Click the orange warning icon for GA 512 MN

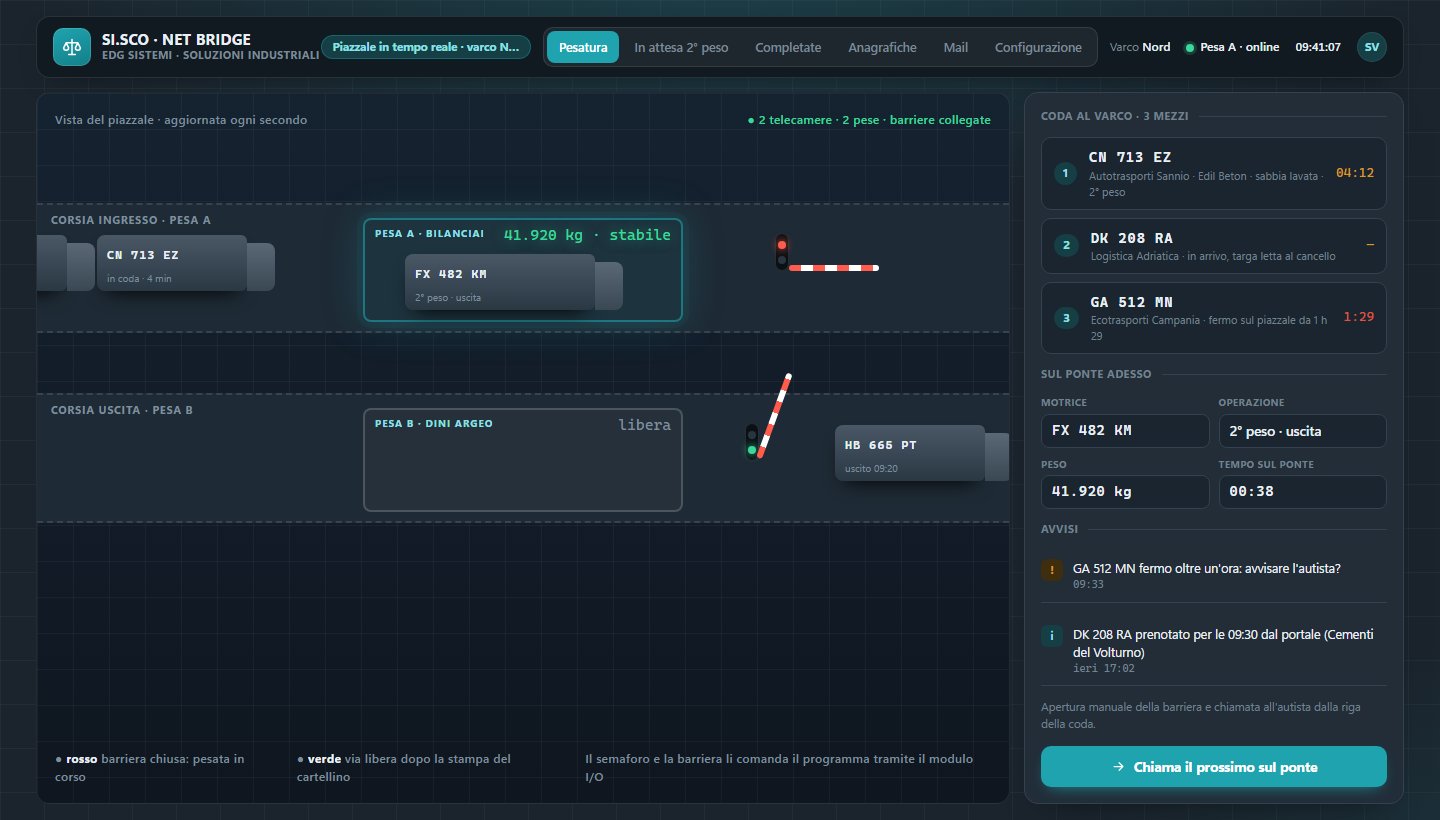pyautogui.click(x=1052, y=569)
